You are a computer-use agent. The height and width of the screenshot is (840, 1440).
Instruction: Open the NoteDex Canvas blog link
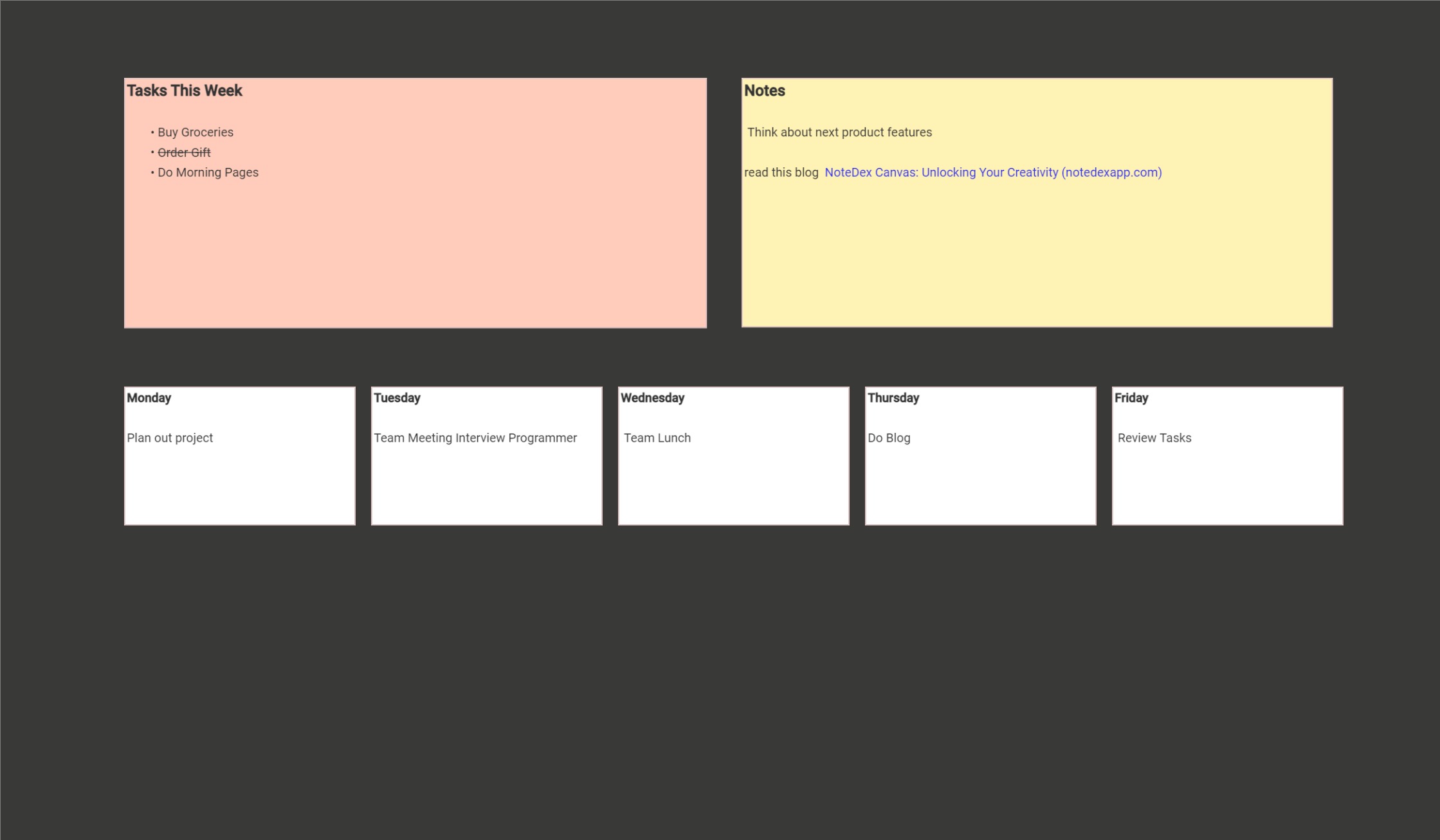(x=993, y=172)
